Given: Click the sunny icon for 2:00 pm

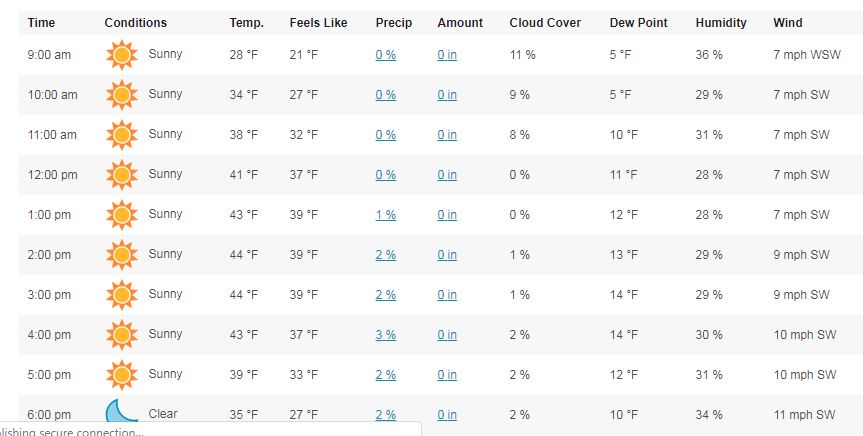Looking at the screenshot, I should [122, 255].
